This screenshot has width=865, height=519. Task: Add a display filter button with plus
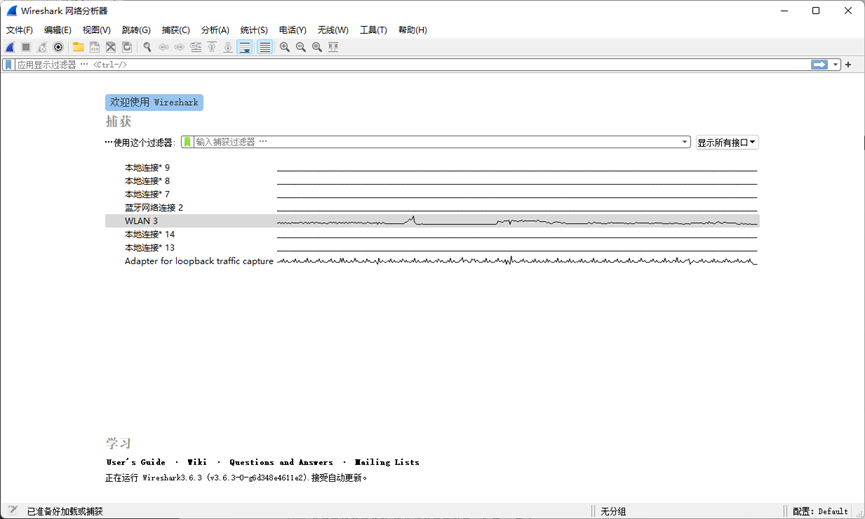pyautogui.click(x=848, y=65)
